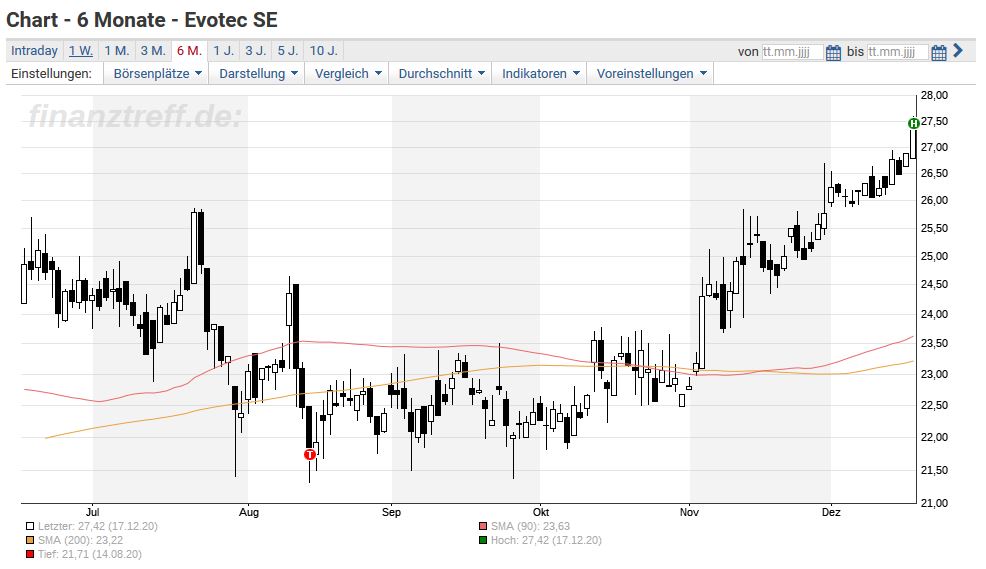
Task: Click the 'Dez' x-axis label
Action: coord(831,512)
